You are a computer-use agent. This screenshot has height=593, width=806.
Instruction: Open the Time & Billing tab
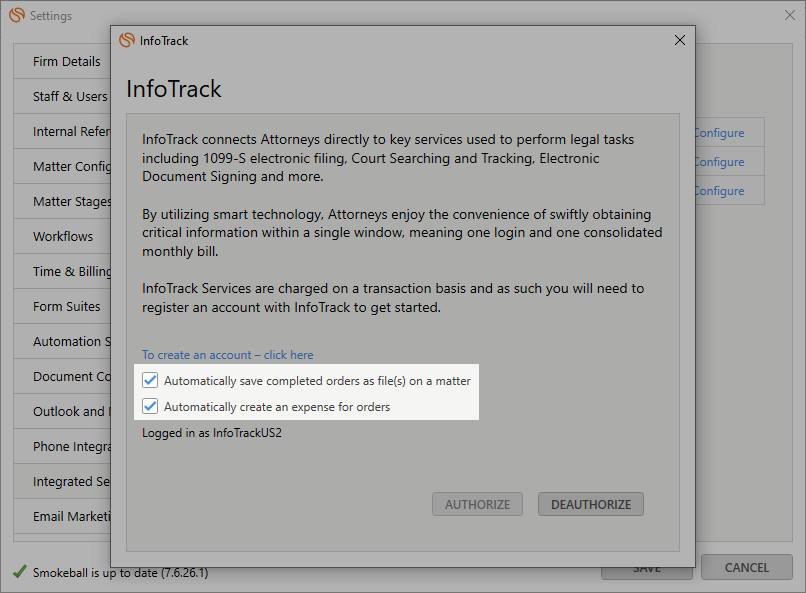pos(72,272)
